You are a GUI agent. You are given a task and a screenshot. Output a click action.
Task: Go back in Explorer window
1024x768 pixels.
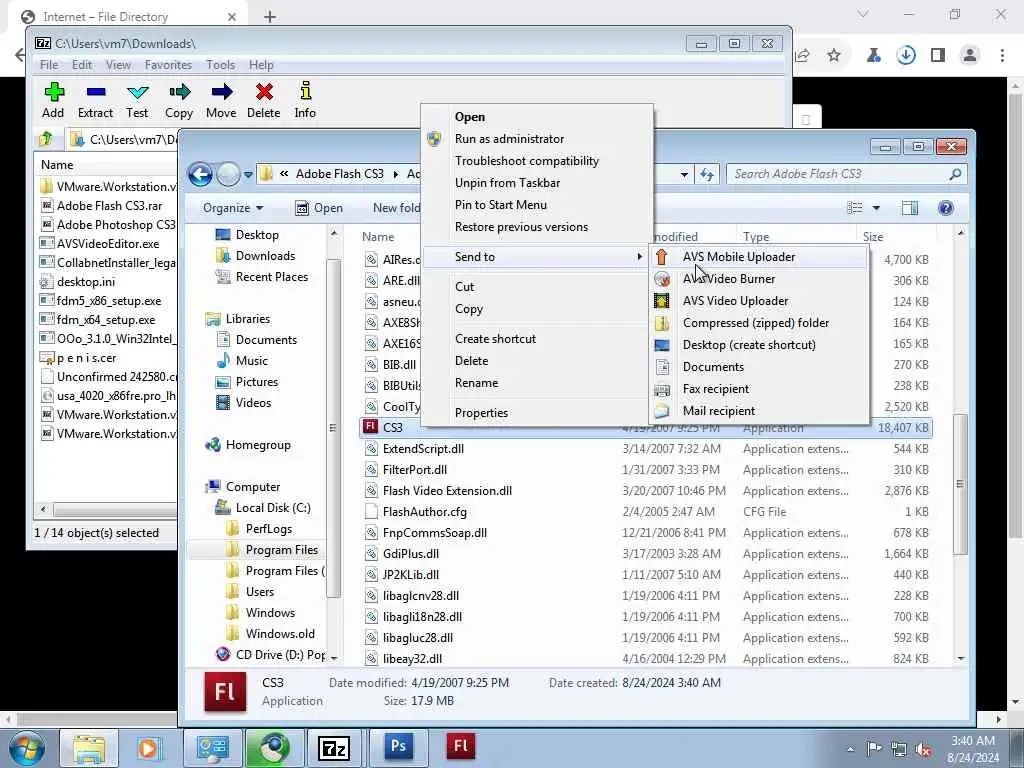[200, 174]
